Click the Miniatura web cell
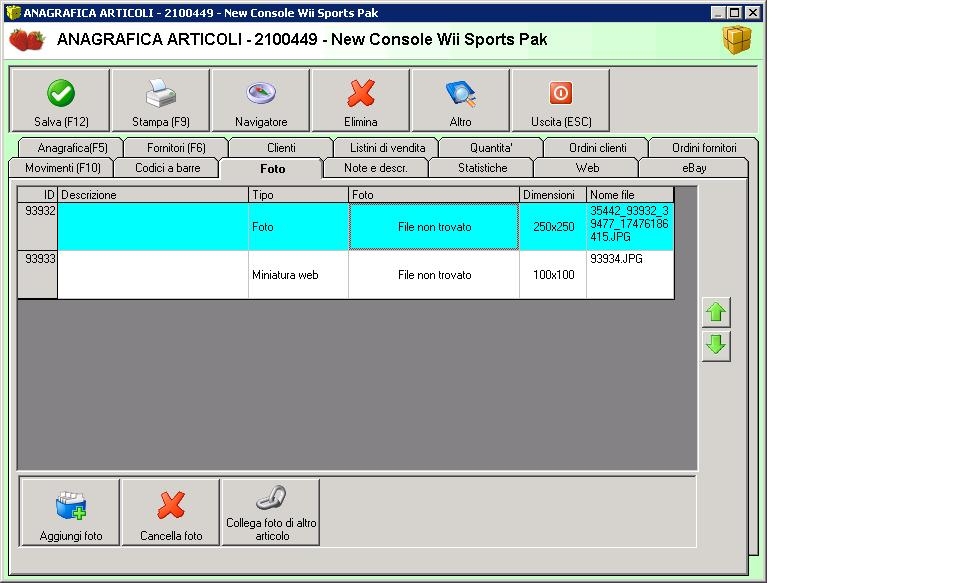960x583 pixels. [299, 275]
